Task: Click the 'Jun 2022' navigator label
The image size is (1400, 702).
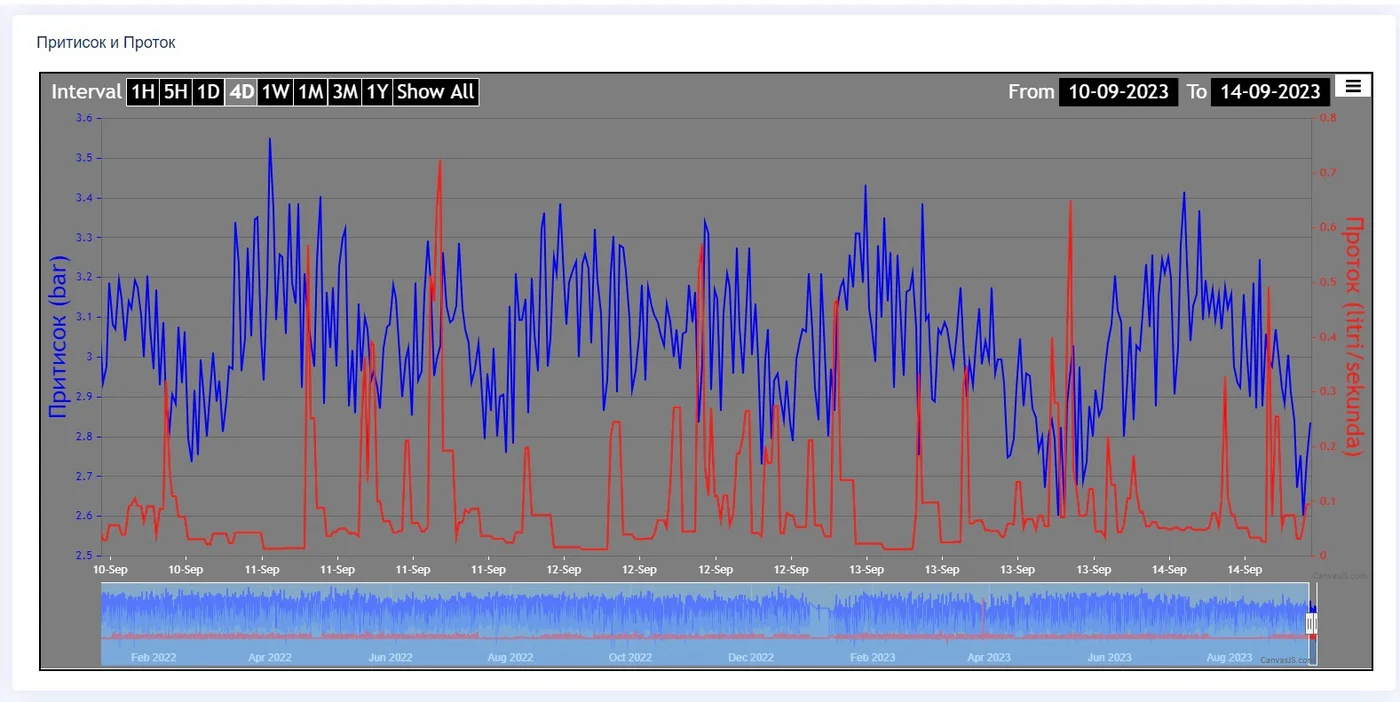Action: (x=390, y=658)
